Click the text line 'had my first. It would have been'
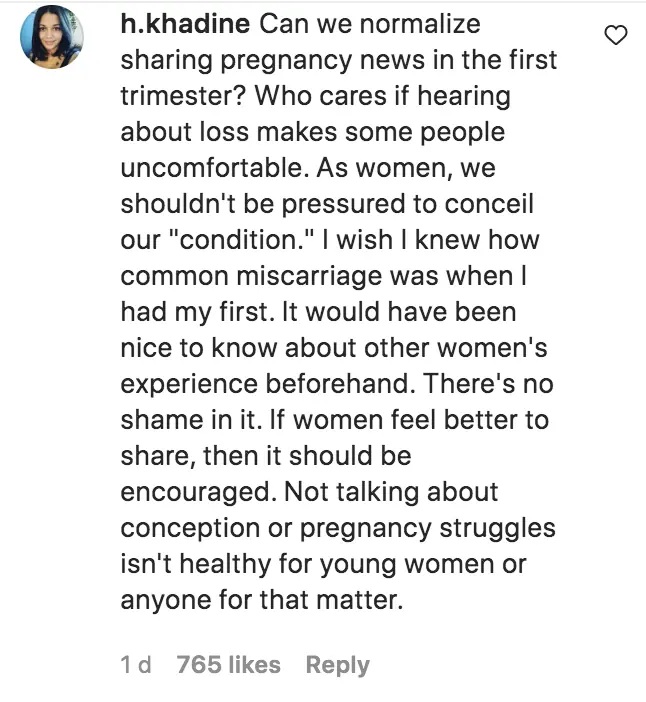The width and height of the screenshot is (646, 702). [318, 311]
